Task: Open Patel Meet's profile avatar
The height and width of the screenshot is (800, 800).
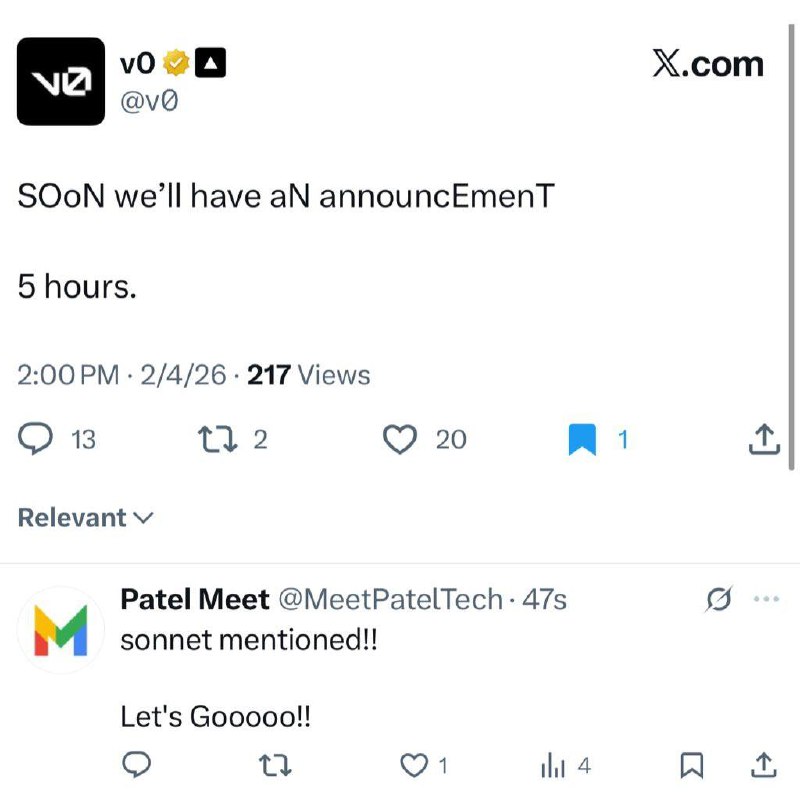Action: [62, 629]
